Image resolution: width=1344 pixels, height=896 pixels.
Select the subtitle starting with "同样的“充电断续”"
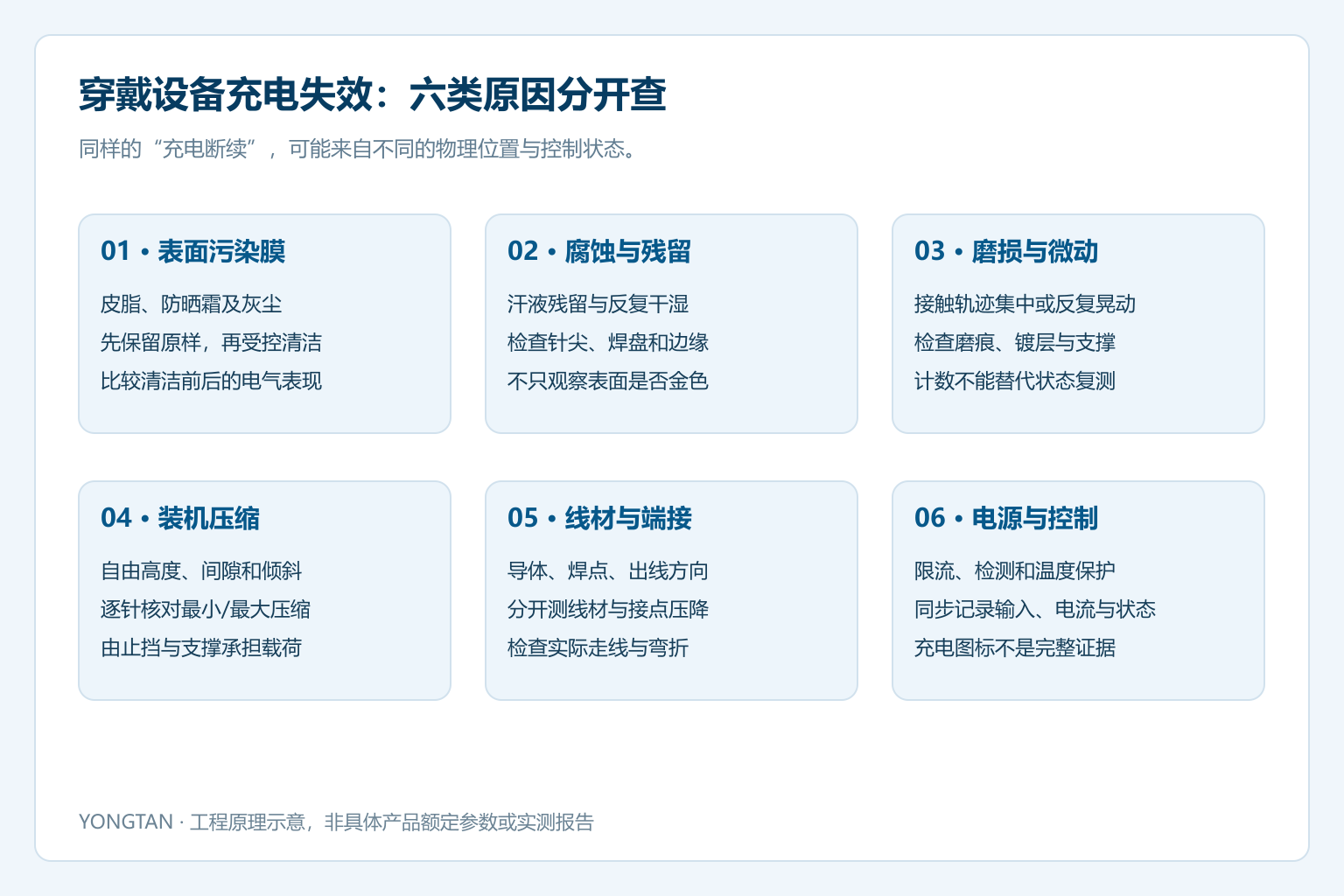tap(358, 149)
